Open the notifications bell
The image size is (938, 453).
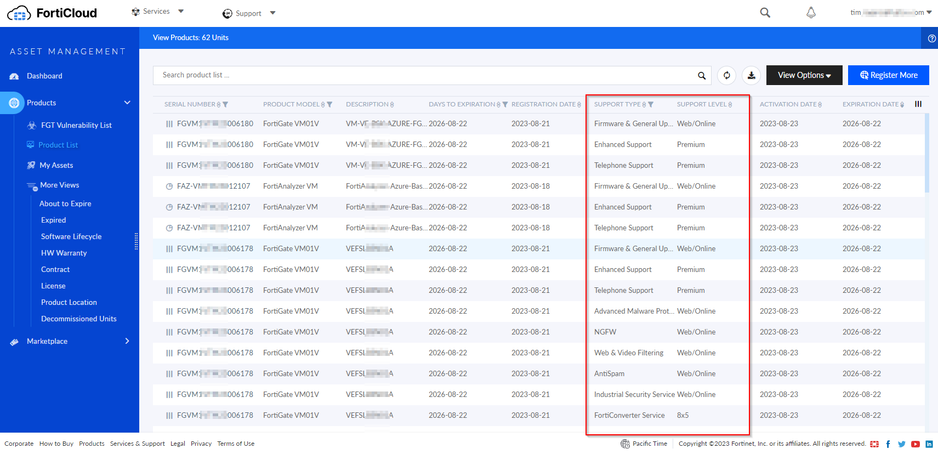coord(811,13)
